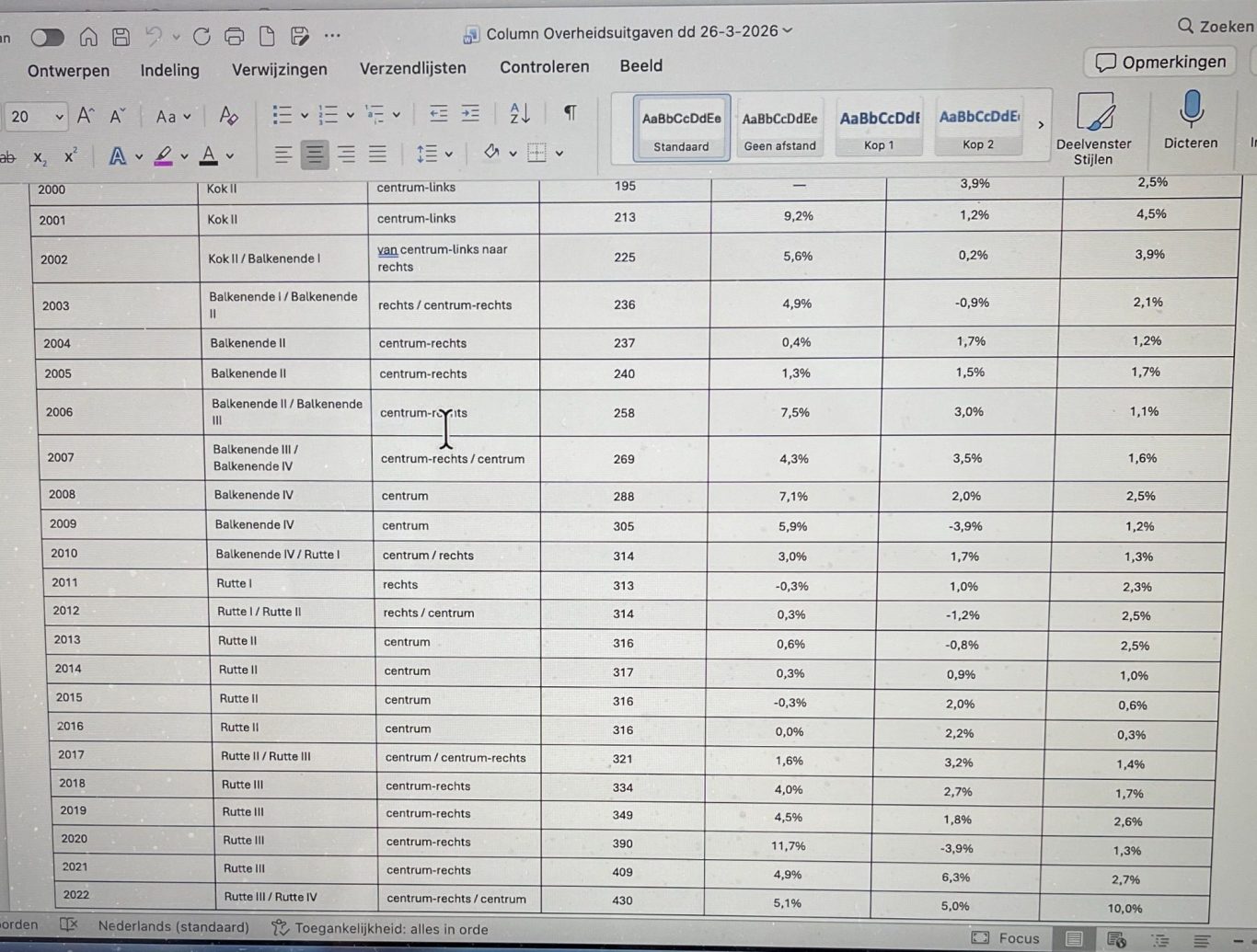The width and height of the screenshot is (1257, 952).
Task: Toggle center text alignment
Action: click(315, 155)
